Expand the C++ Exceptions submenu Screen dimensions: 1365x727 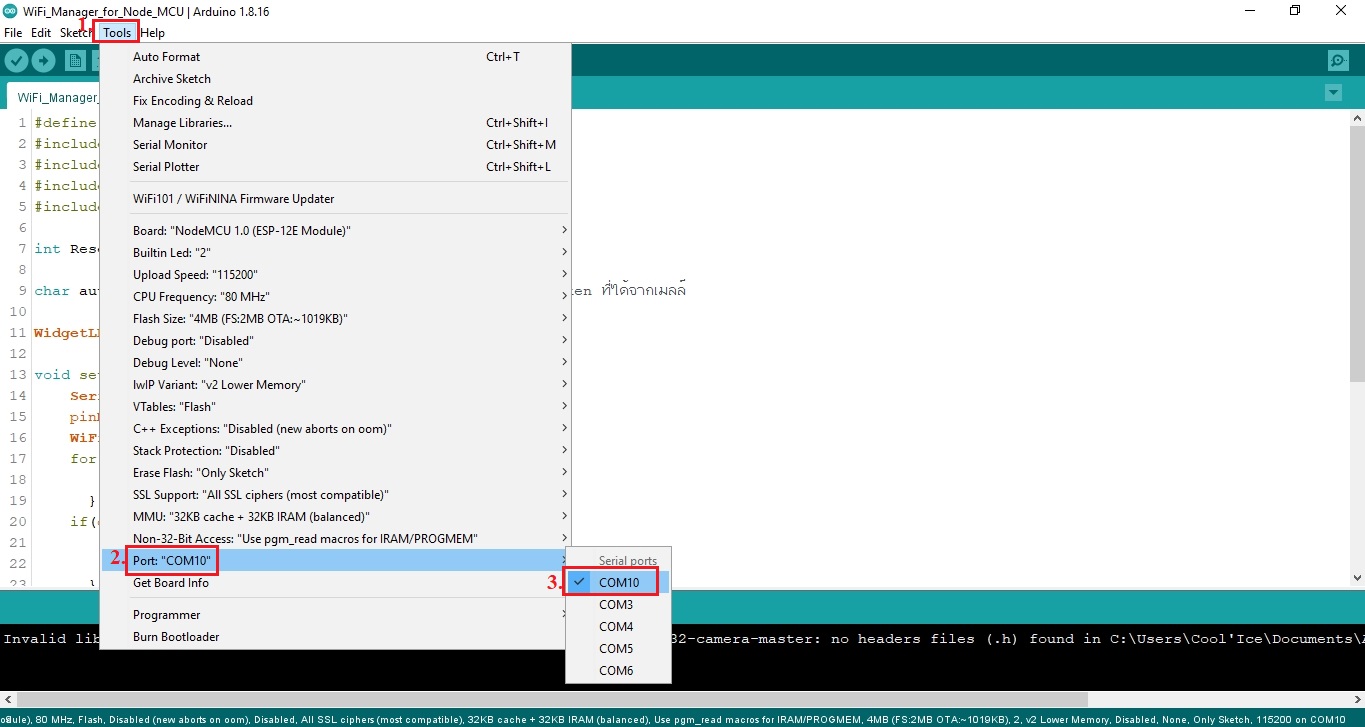335,429
